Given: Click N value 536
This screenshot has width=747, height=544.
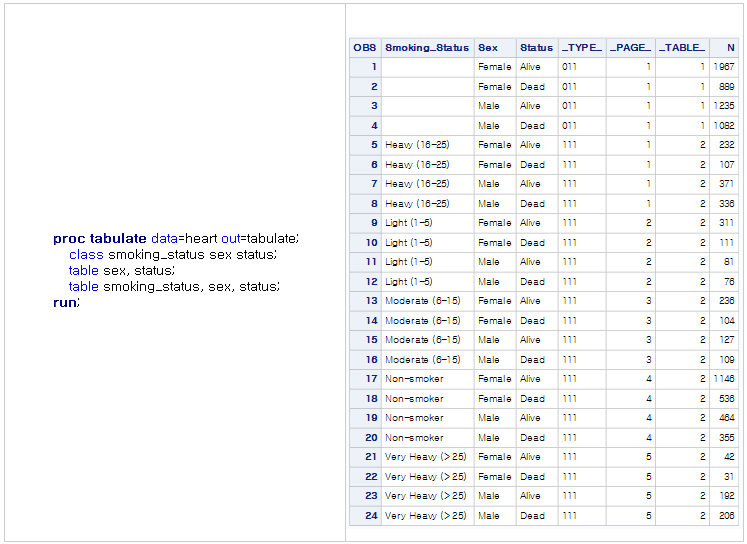Looking at the screenshot, I should [727, 399].
